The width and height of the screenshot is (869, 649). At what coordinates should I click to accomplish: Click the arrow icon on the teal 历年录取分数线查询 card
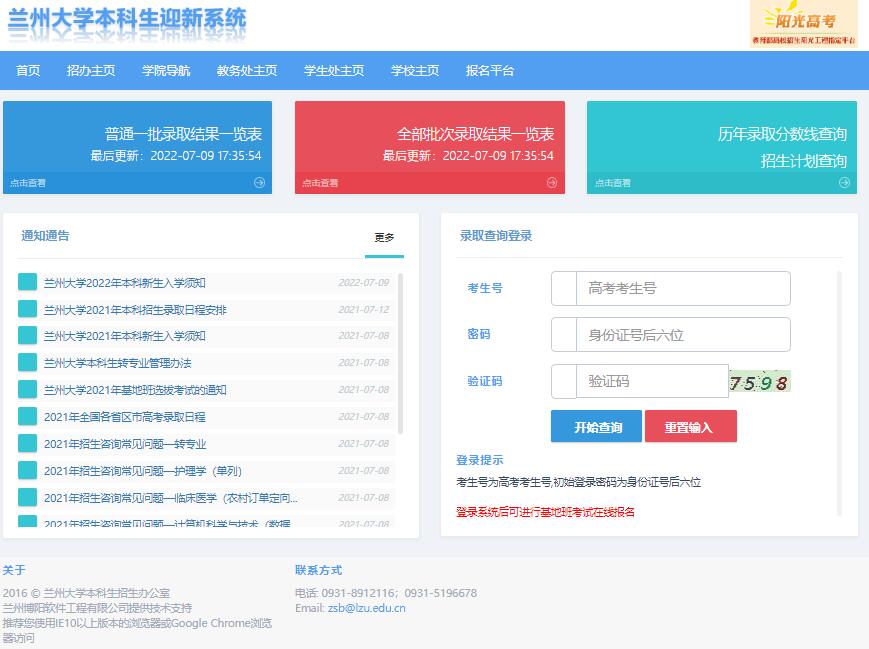844,182
